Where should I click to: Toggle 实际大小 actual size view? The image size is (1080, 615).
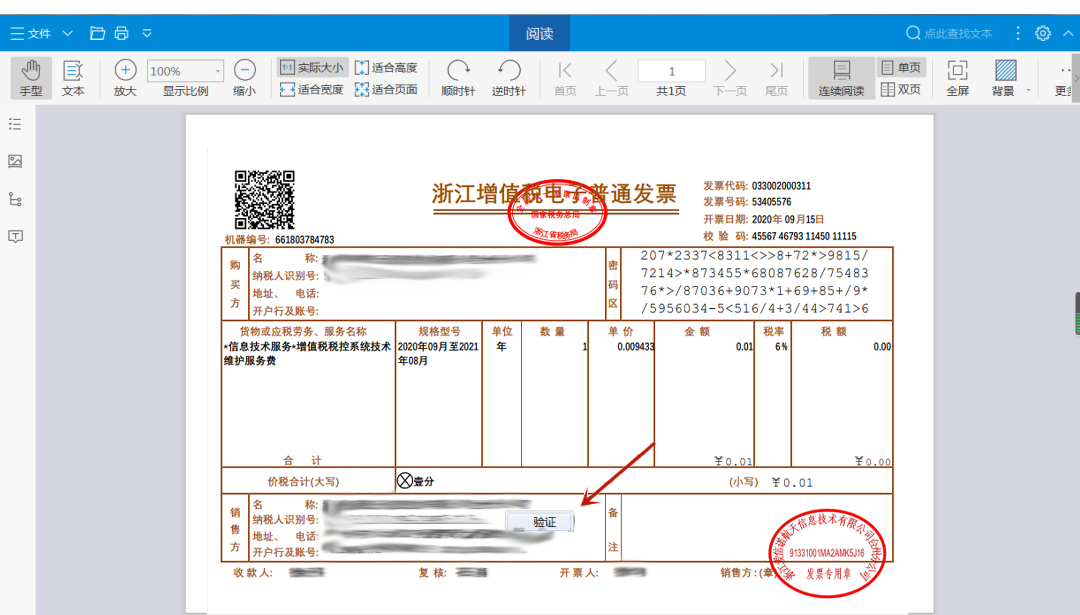pyautogui.click(x=312, y=67)
